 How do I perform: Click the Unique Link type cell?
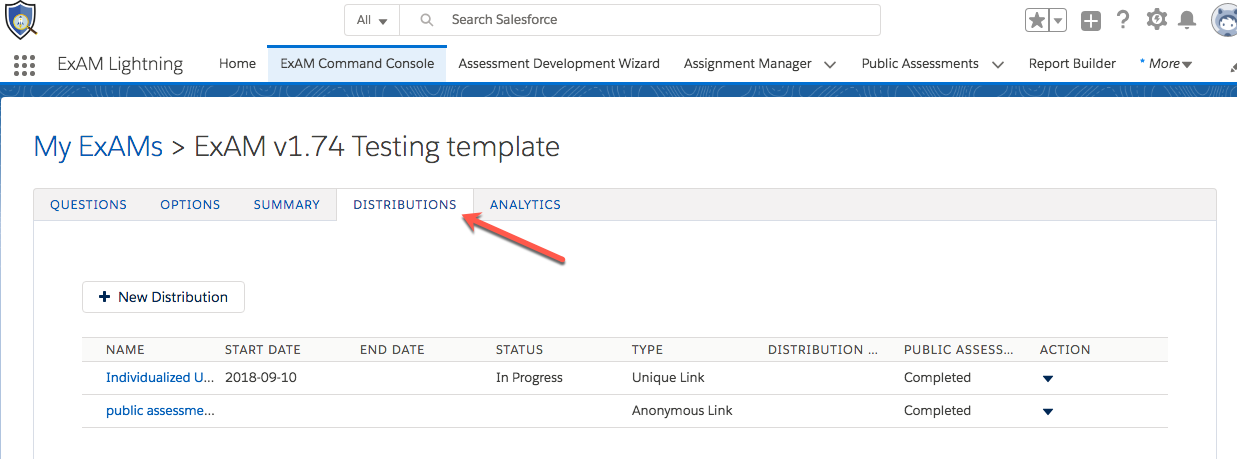(670, 378)
